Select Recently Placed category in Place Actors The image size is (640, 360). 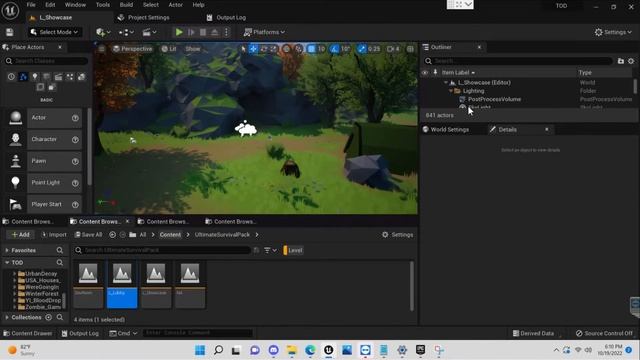11,77
